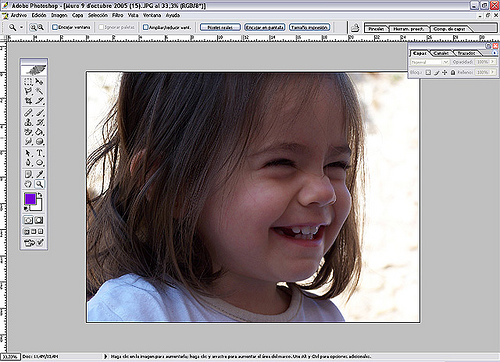Choose the Eyedropper tool
This screenshot has height=362, width=500.
pyautogui.click(x=40, y=174)
